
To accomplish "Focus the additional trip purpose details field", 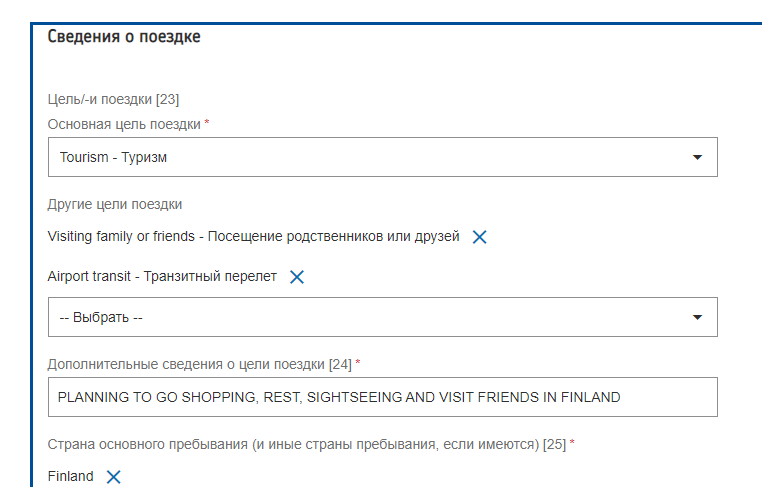I will point(382,397).
